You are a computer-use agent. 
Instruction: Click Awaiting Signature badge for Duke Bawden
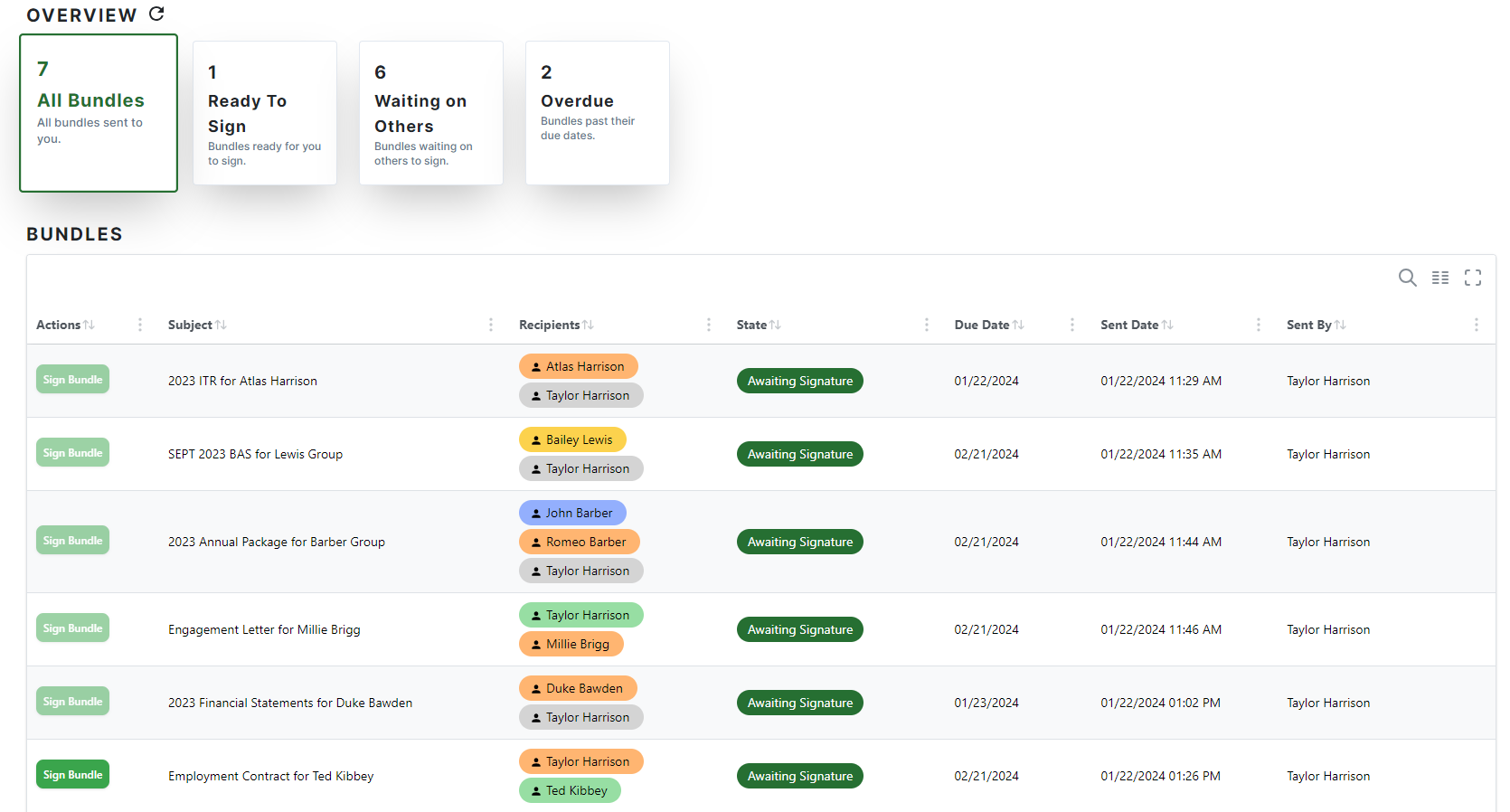pos(799,703)
